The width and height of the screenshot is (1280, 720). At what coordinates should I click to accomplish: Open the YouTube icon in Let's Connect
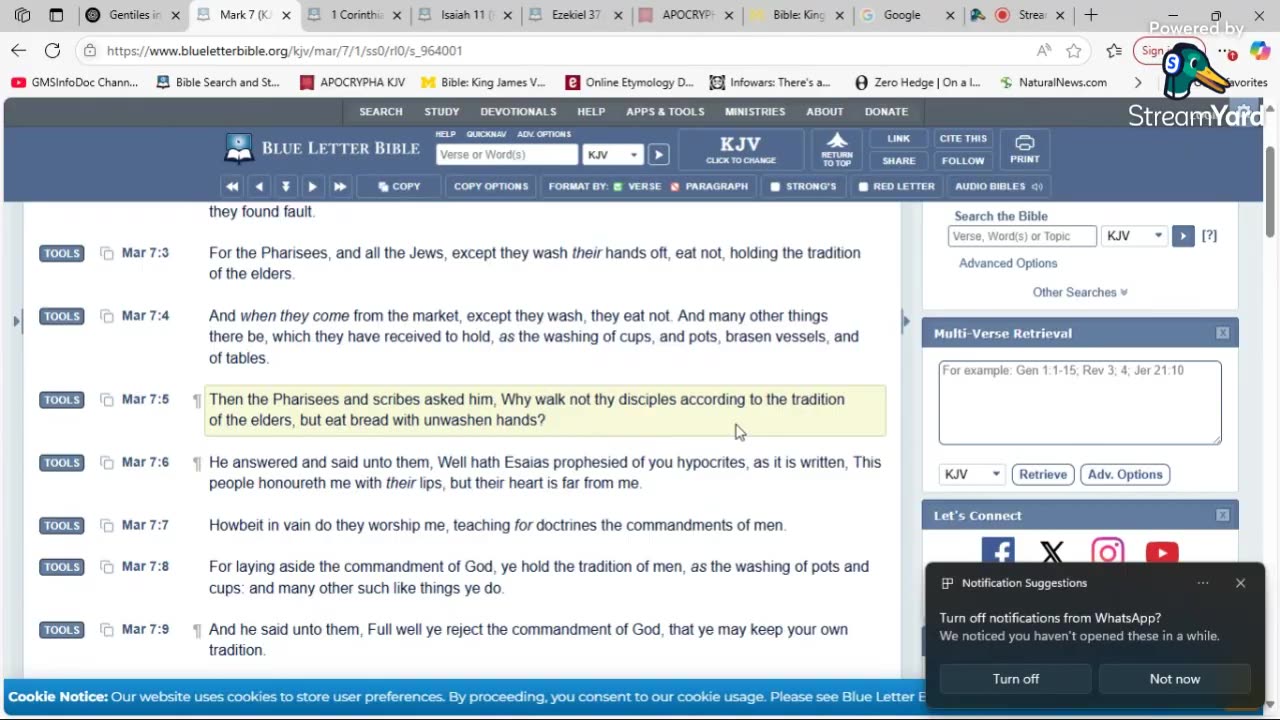[1162, 552]
